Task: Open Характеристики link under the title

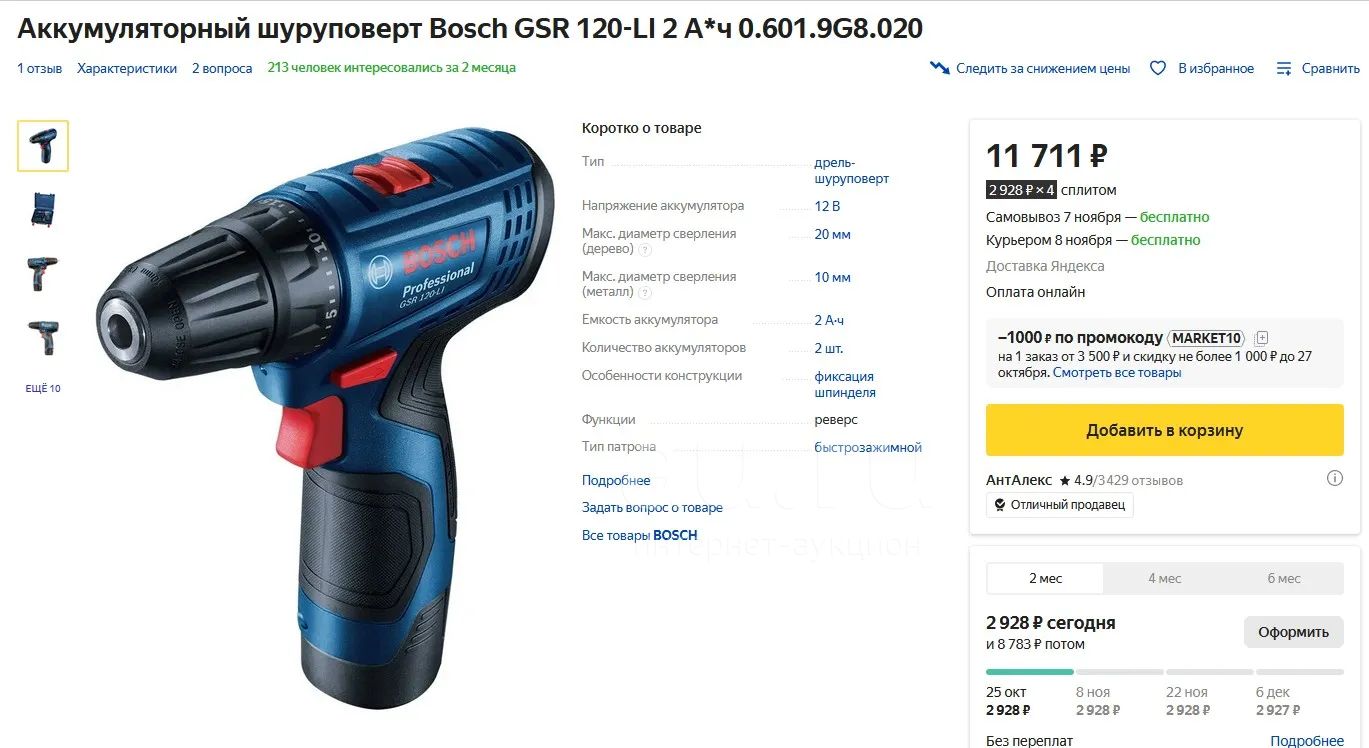Action: click(127, 68)
